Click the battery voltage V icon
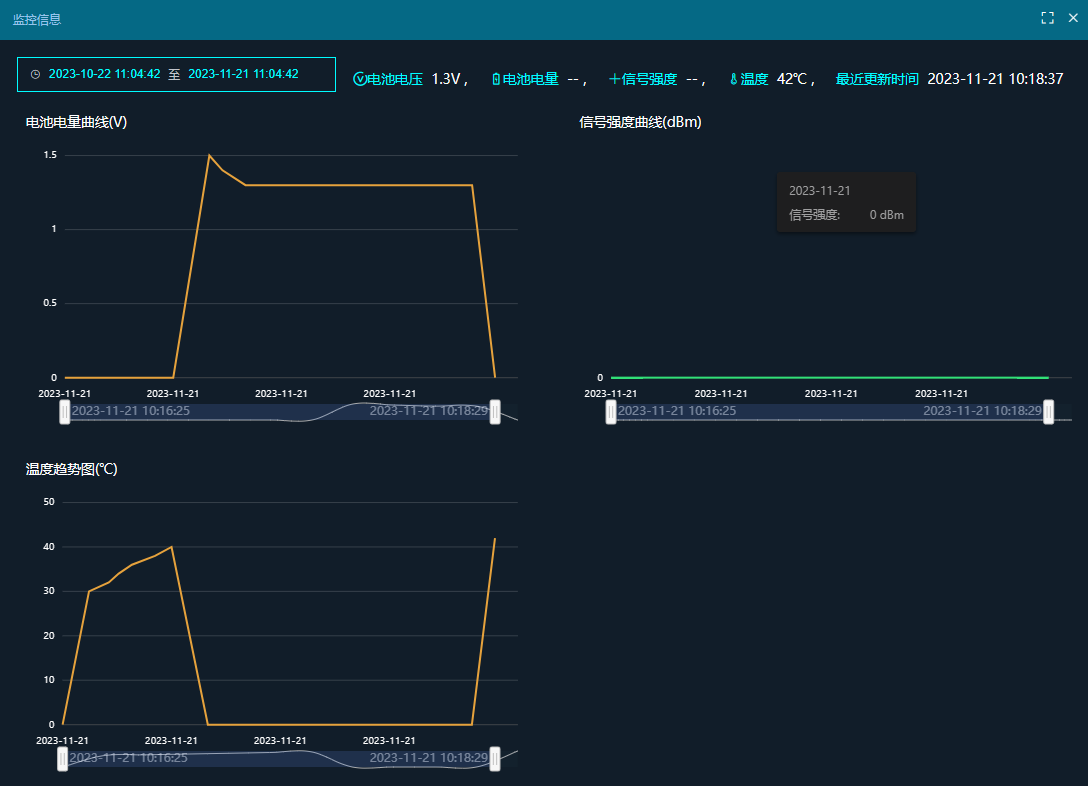Viewport: 1088px width, 786px height. pos(359,79)
